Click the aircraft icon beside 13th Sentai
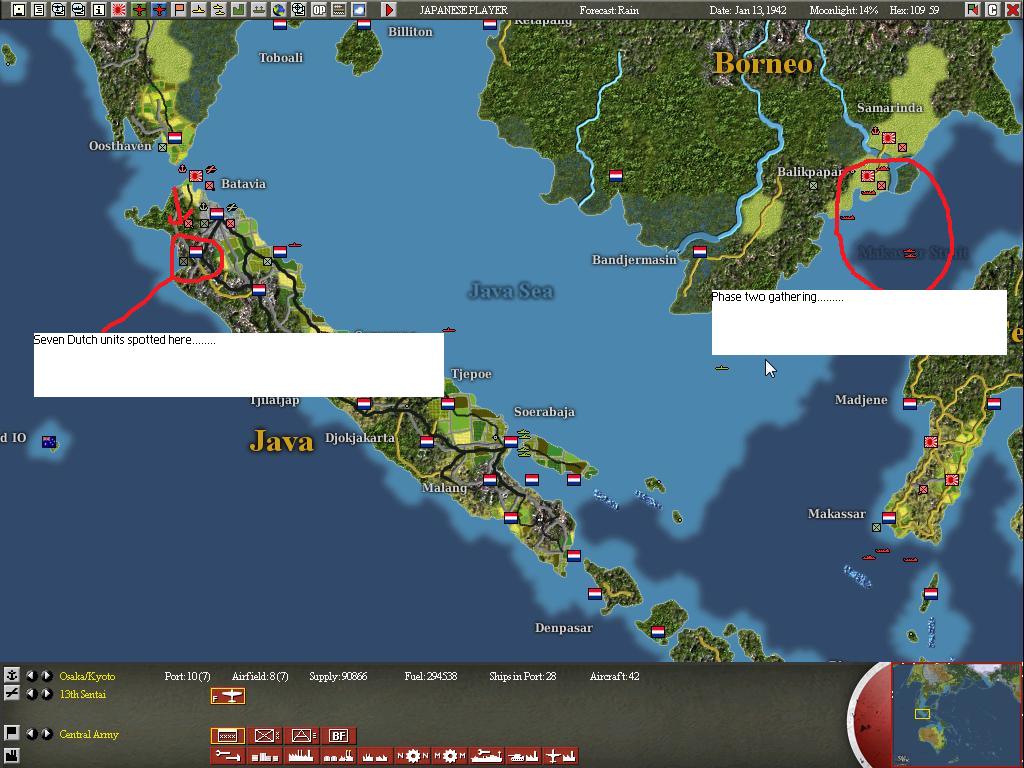Image resolution: width=1024 pixels, height=768 pixels. pos(12,694)
